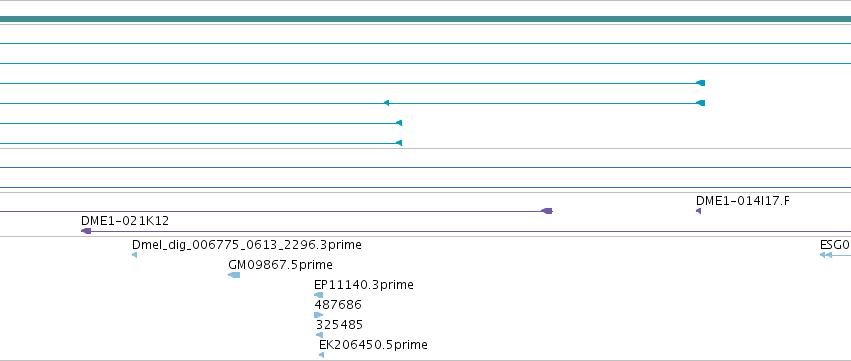
Task: Select the ESG0 text label
Action: point(835,245)
